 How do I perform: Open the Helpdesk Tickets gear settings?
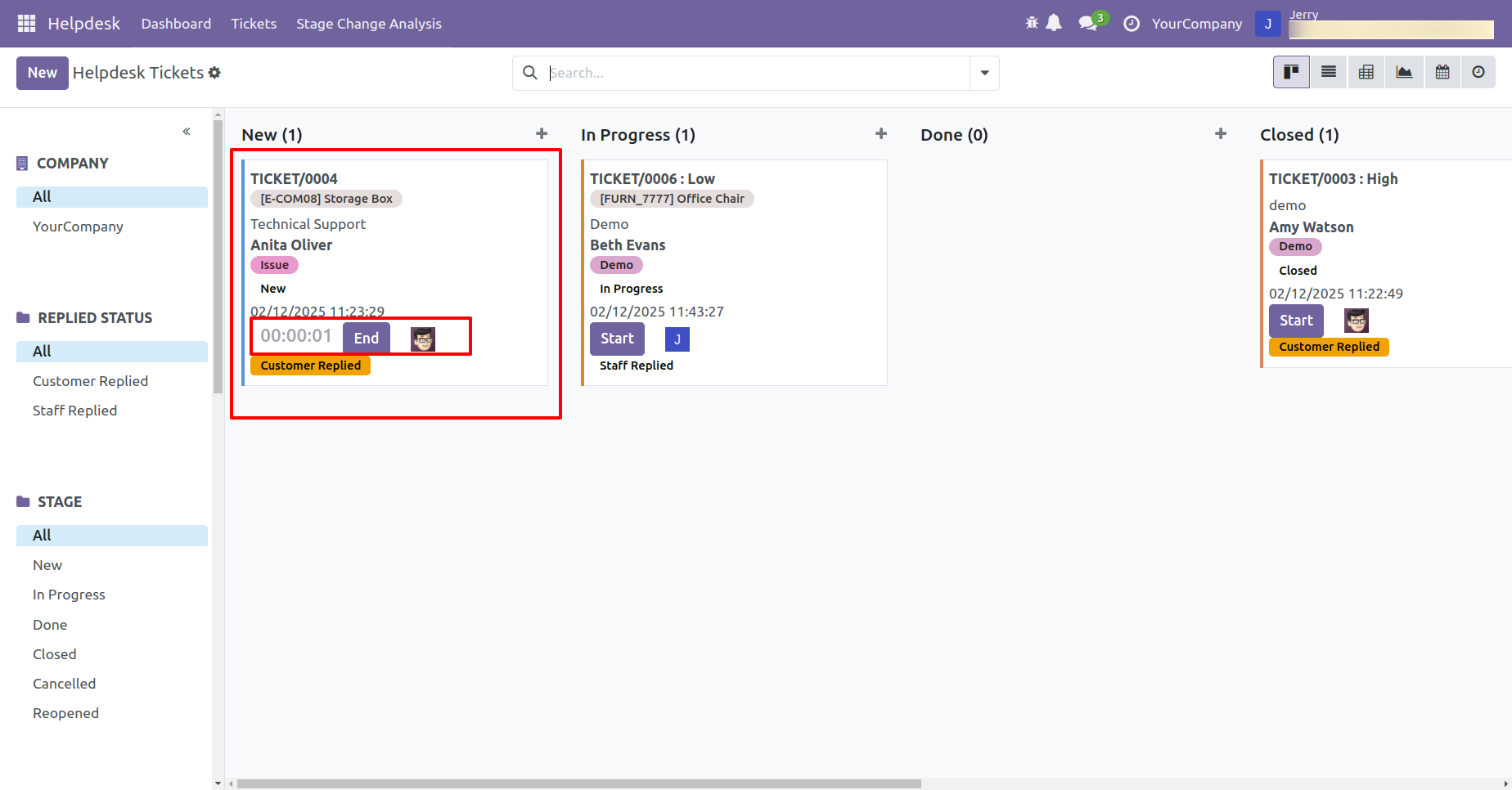[x=214, y=73]
